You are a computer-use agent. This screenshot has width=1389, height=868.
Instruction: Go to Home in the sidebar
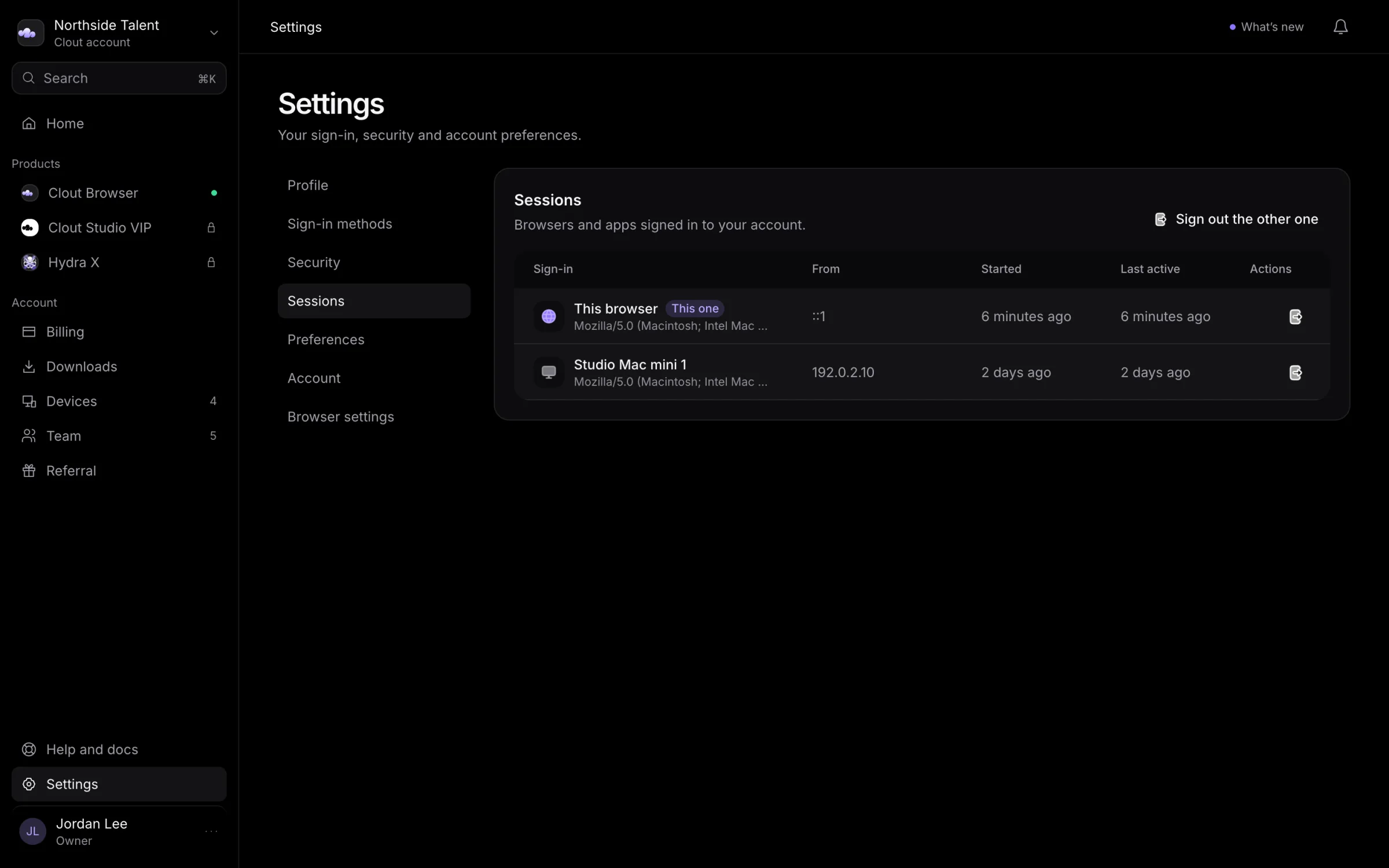[119, 123]
